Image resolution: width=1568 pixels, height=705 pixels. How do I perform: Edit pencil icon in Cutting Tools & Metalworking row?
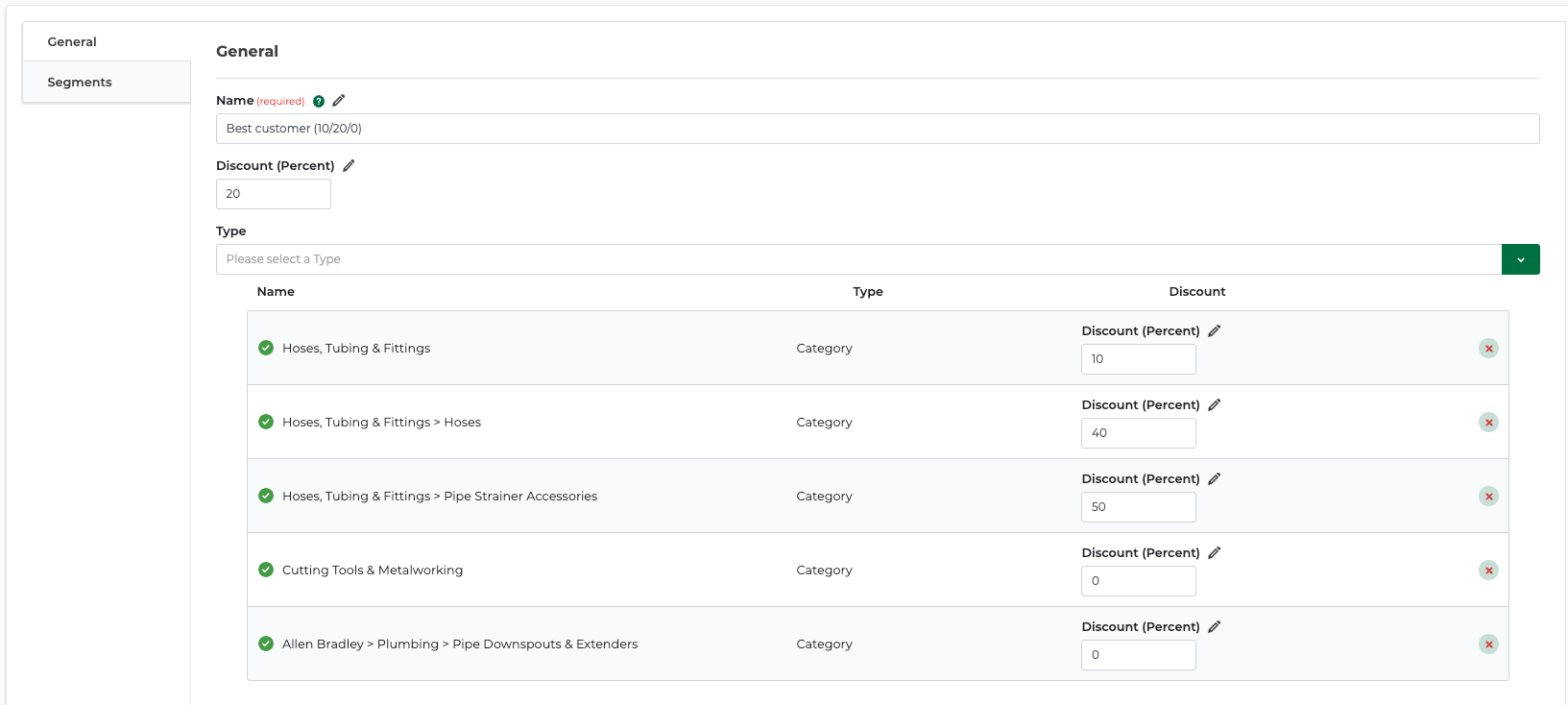tap(1215, 552)
